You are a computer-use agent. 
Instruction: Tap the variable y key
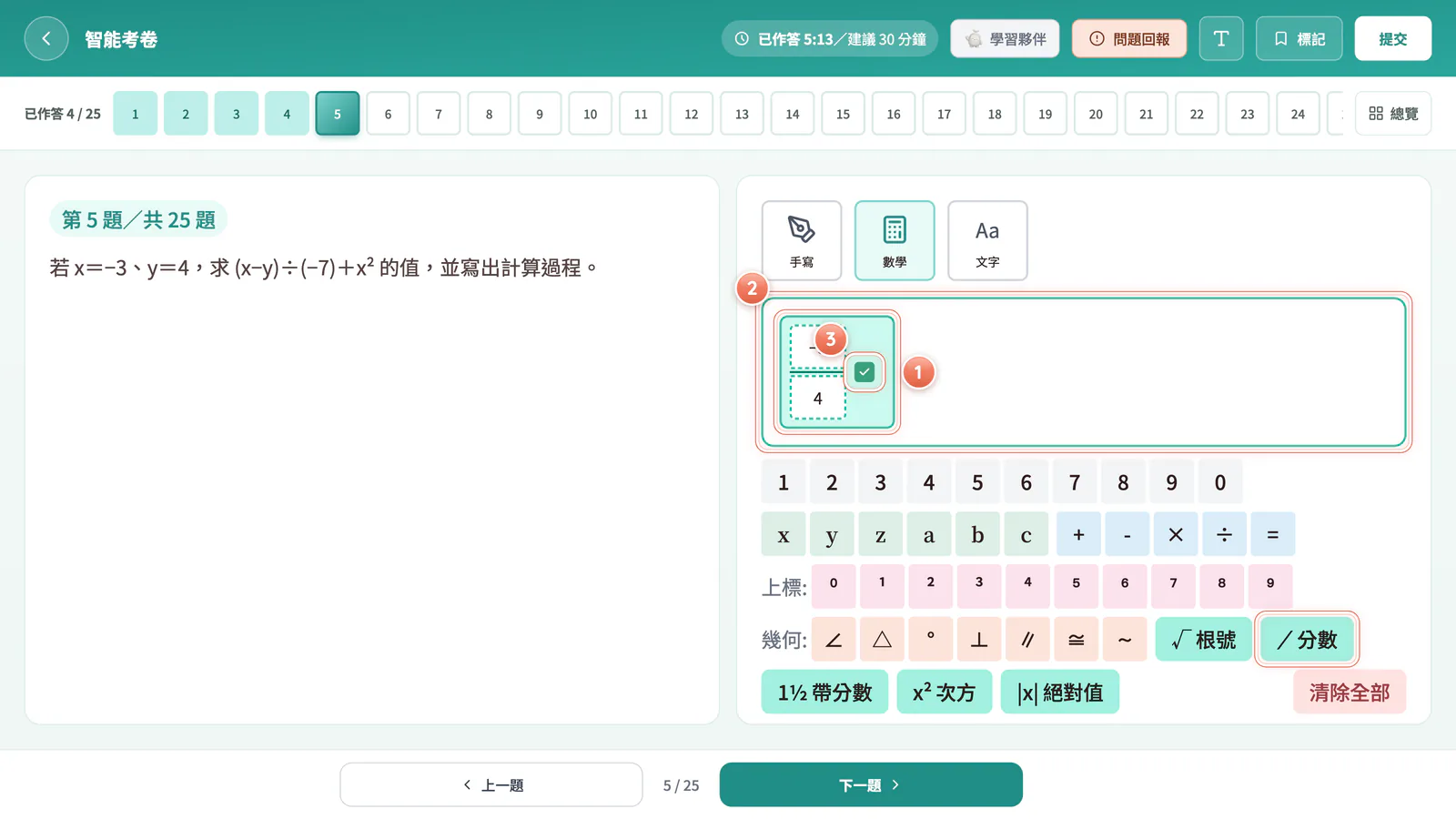click(832, 535)
